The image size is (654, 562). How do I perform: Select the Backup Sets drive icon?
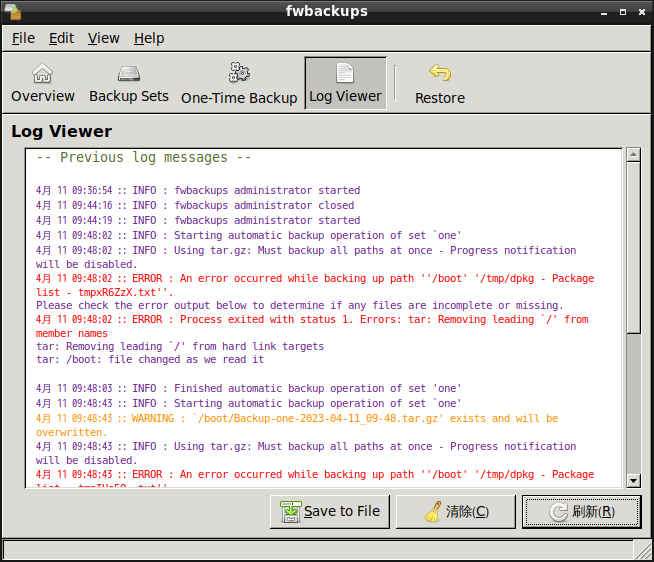(x=129, y=74)
